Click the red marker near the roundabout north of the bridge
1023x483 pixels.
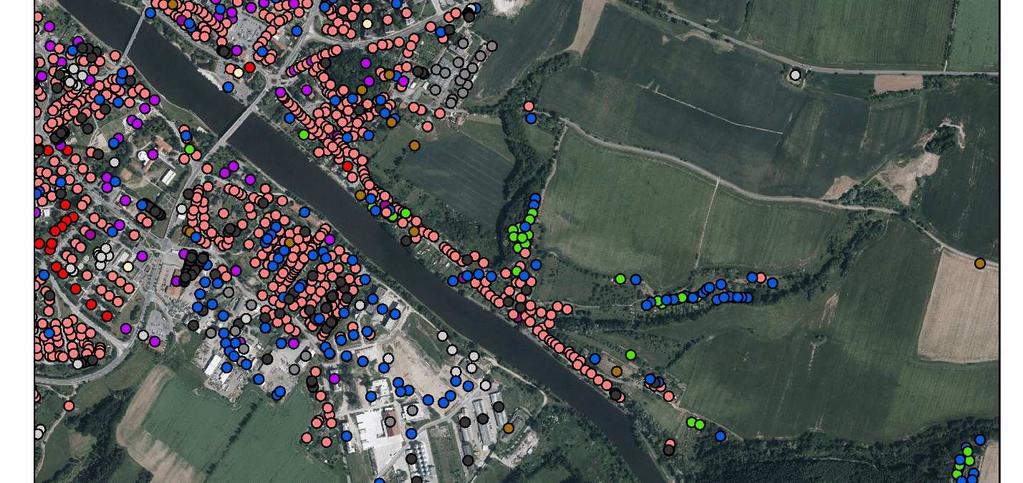249,67
